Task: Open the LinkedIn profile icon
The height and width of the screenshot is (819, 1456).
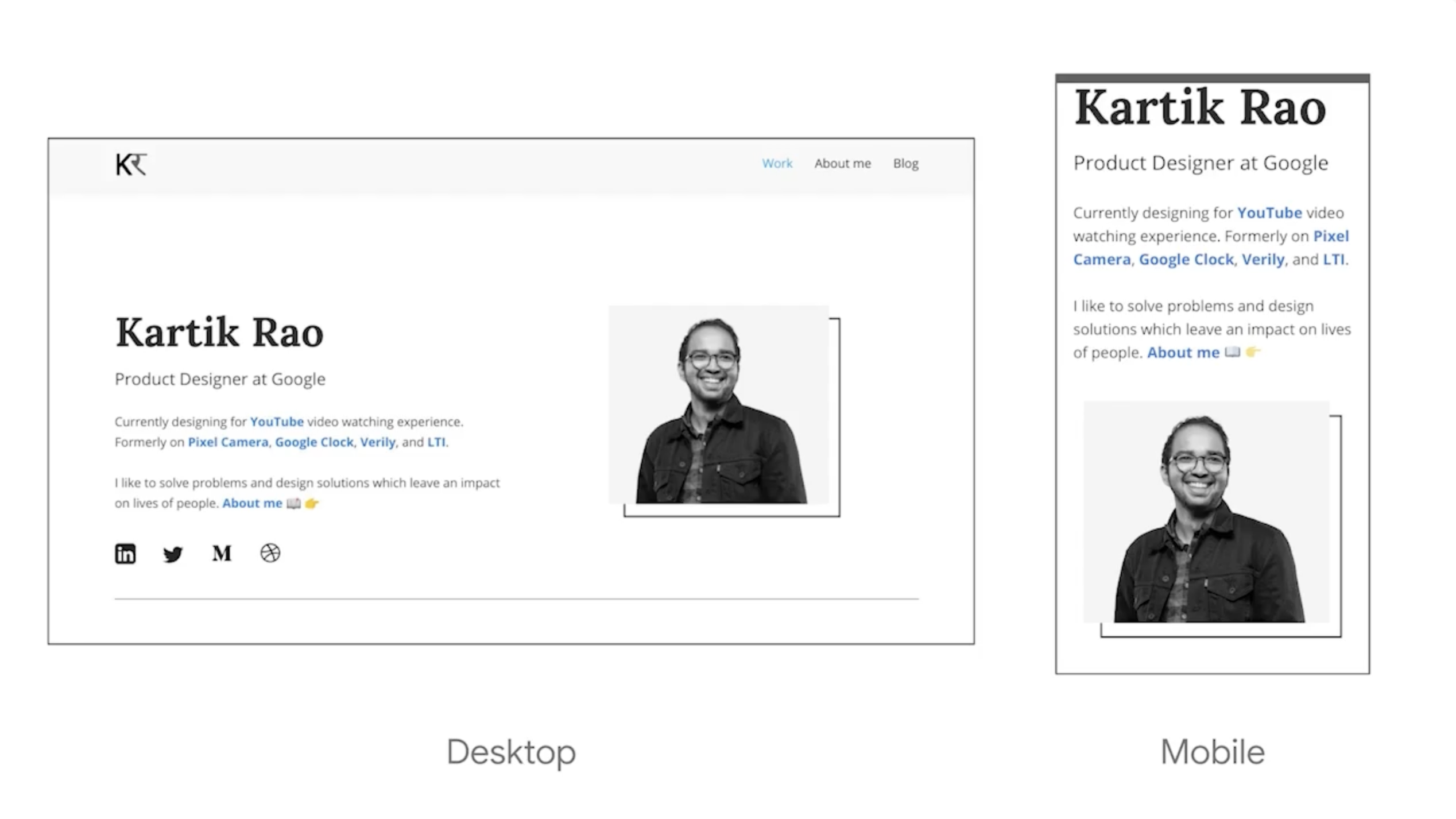Action: (x=125, y=554)
